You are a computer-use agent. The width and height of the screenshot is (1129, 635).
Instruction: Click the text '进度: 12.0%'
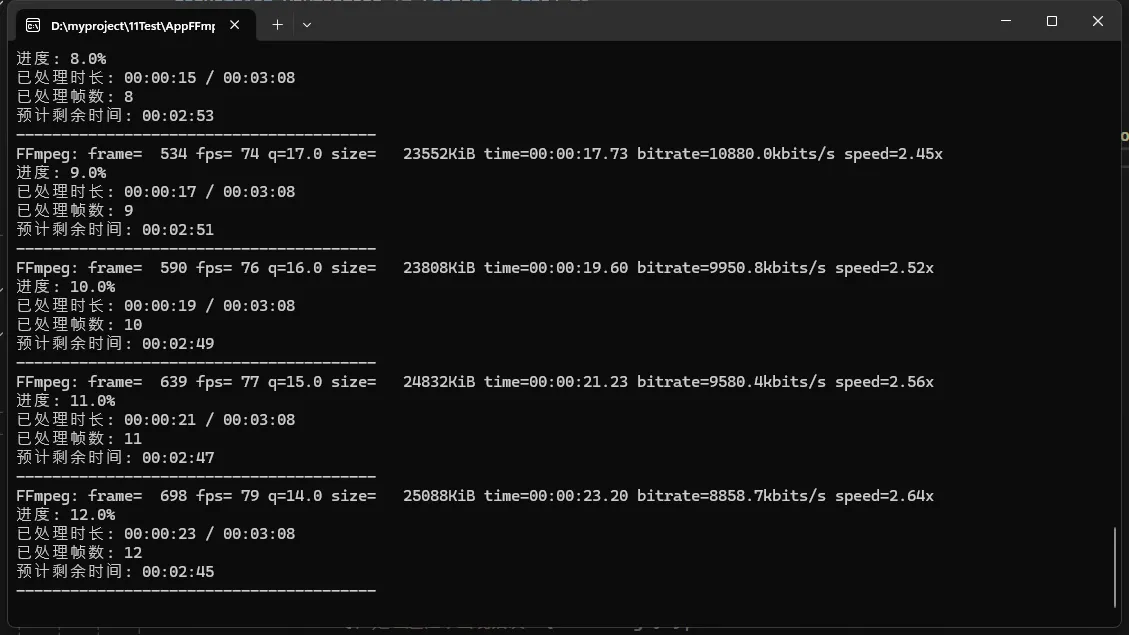tap(66, 515)
